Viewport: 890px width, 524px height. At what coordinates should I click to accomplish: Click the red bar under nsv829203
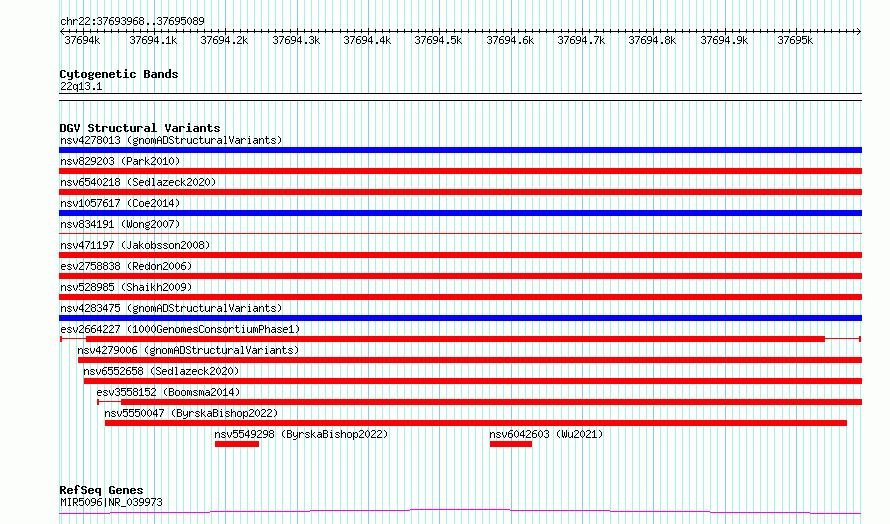(x=460, y=171)
